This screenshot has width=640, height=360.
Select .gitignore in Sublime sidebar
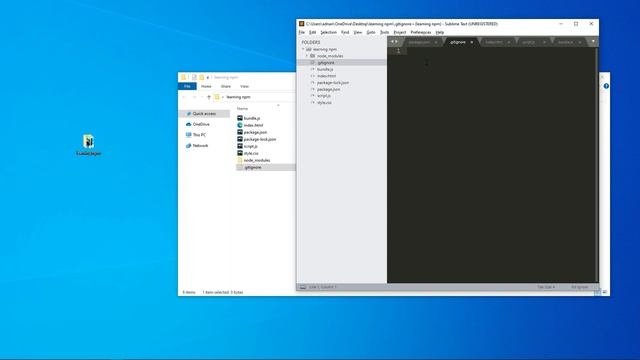coord(342,62)
